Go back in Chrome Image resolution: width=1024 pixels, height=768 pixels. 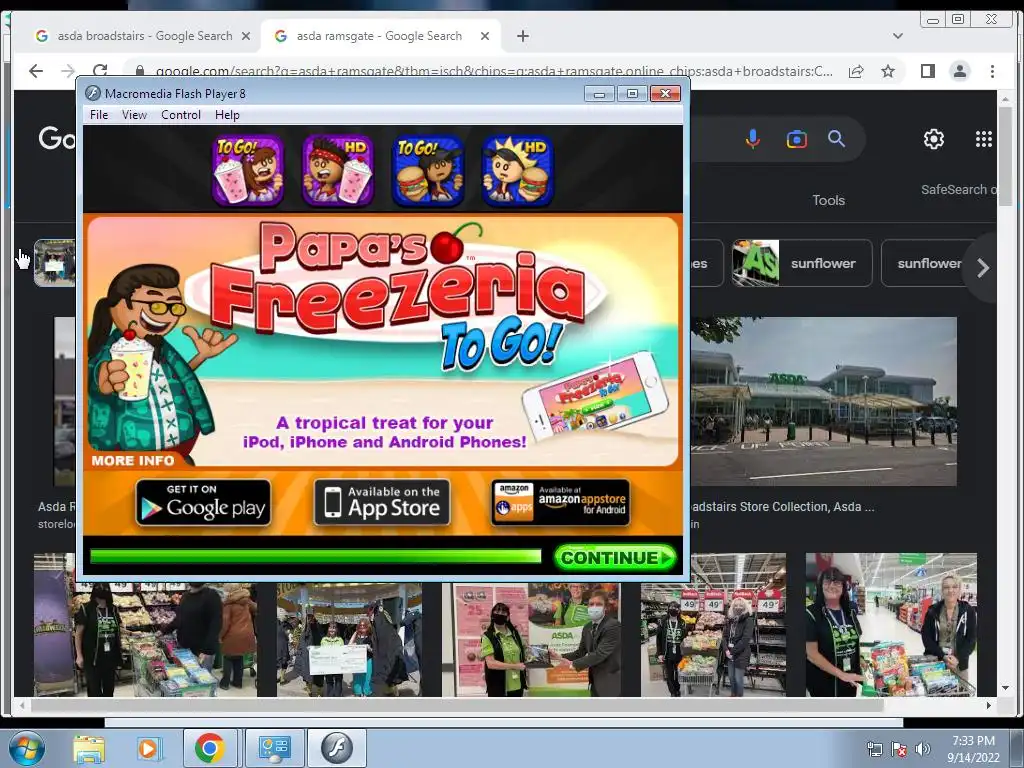click(36, 71)
